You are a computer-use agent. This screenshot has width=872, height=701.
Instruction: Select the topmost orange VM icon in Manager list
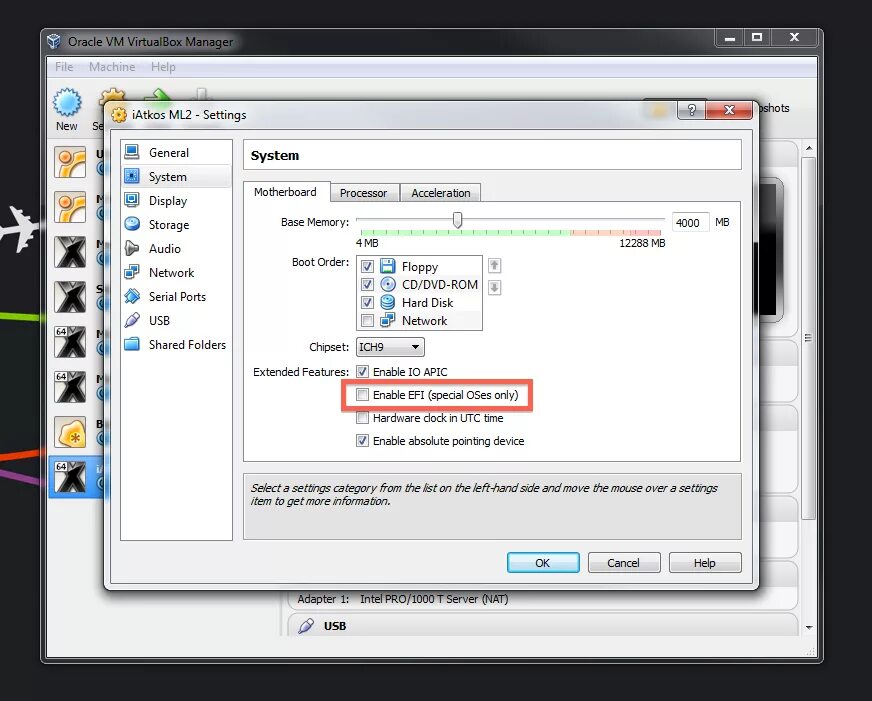point(70,162)
